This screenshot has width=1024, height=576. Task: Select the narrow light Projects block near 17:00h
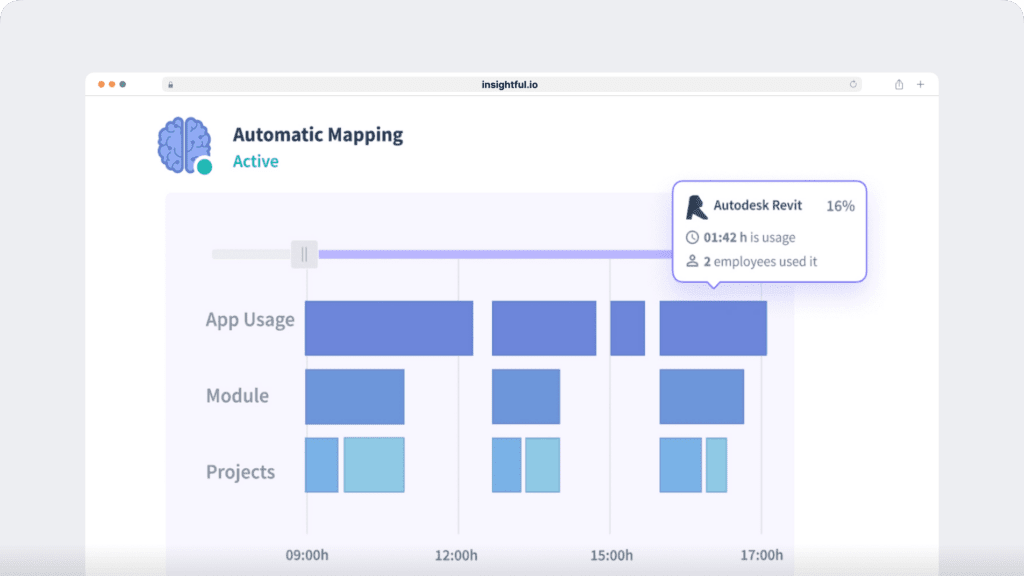716,464
